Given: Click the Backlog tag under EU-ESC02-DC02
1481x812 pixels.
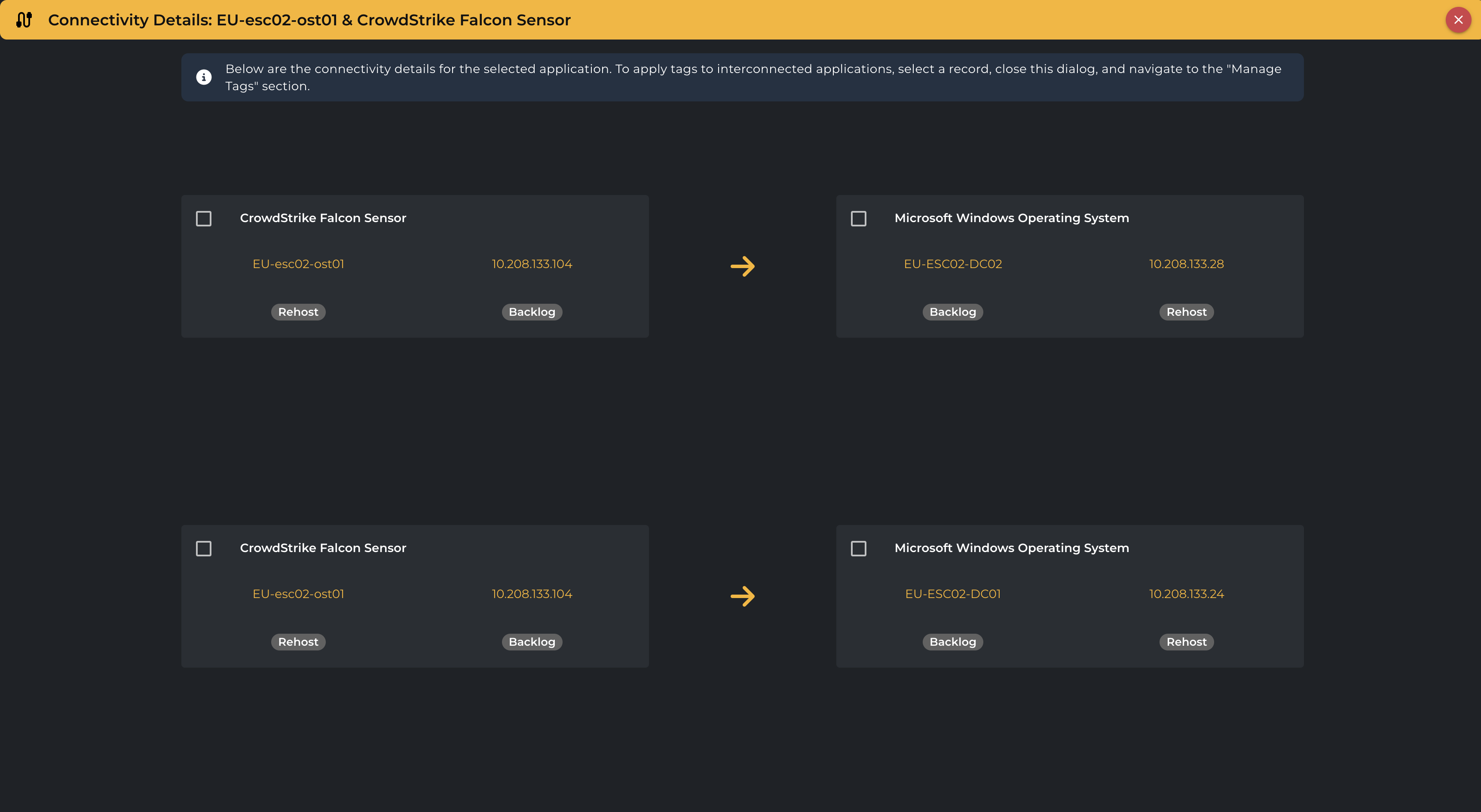Looking at the screenshot, I should [953, 312].
